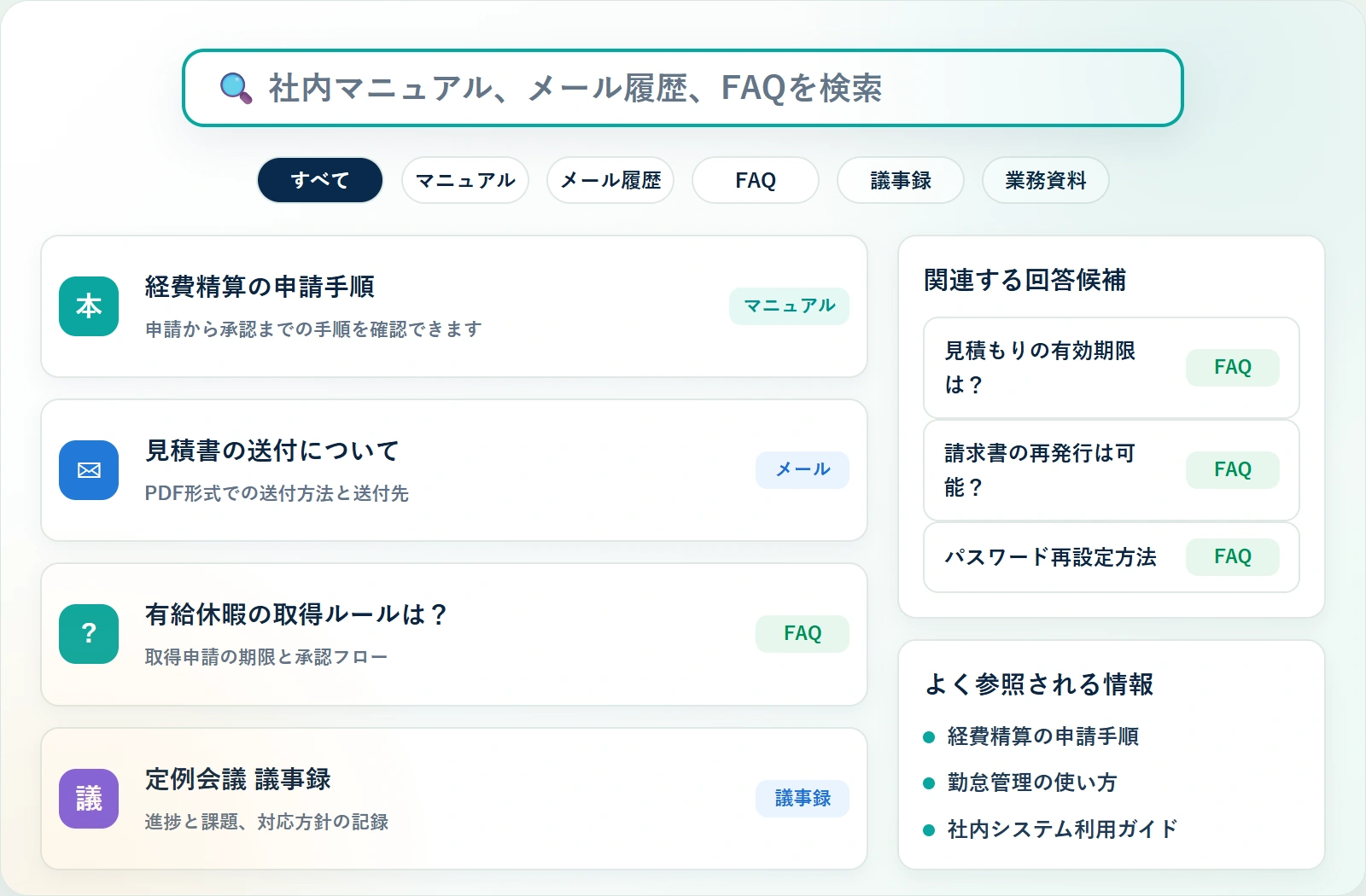Viewport: 1366px width, 896px height.
Task: Click the magnifying glass search icon
Action: (x=236, y=88)
